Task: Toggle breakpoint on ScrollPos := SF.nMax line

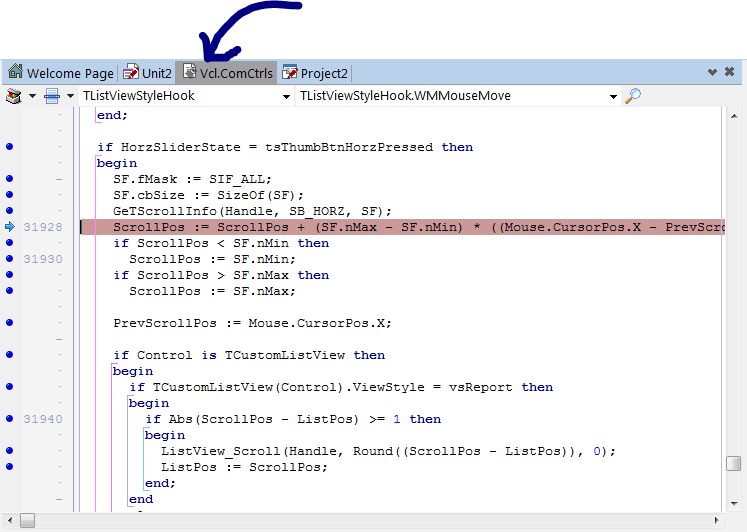Action: point(10,291)
